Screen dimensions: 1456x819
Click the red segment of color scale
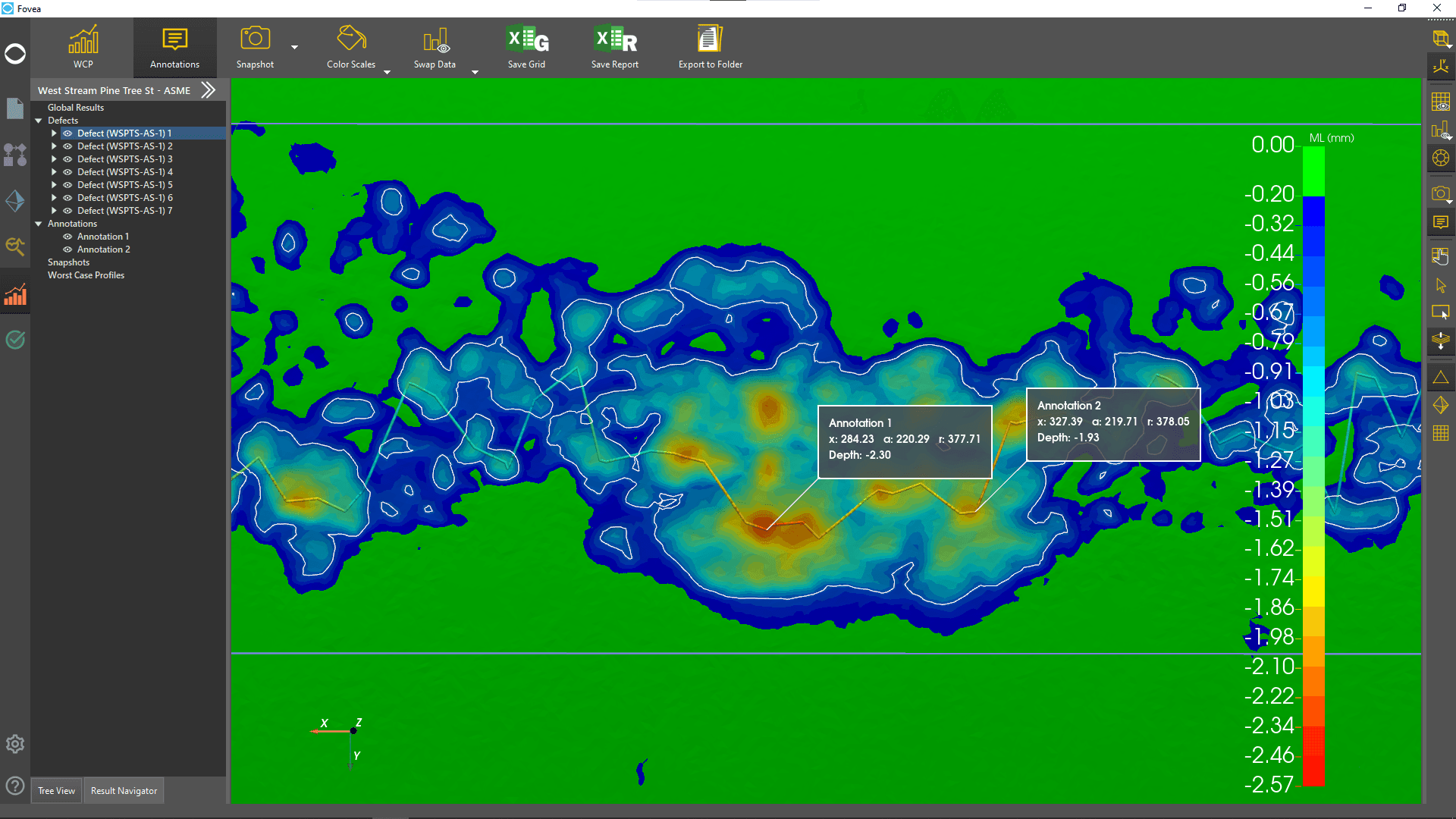1313,756
